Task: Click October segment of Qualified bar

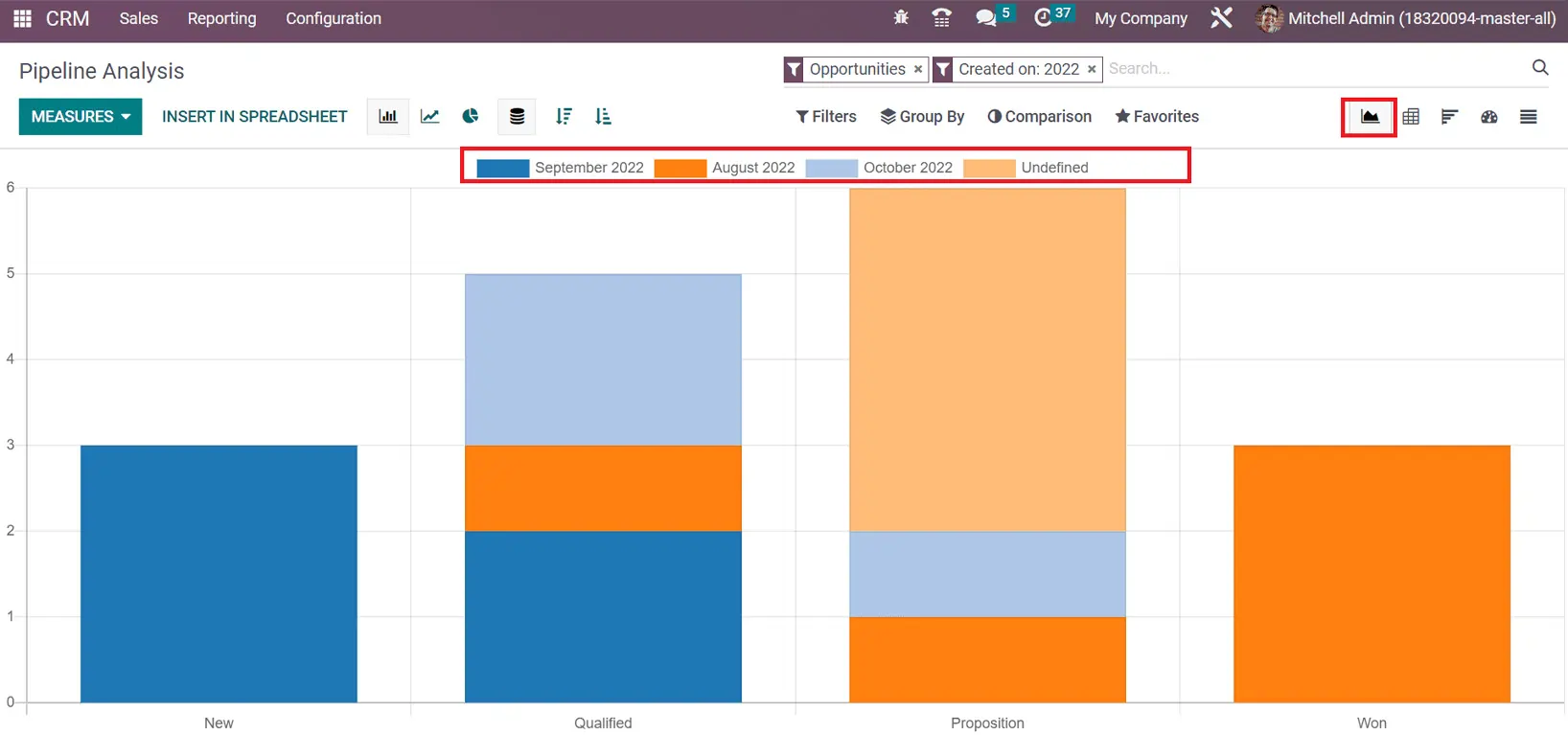Action: 603,360
